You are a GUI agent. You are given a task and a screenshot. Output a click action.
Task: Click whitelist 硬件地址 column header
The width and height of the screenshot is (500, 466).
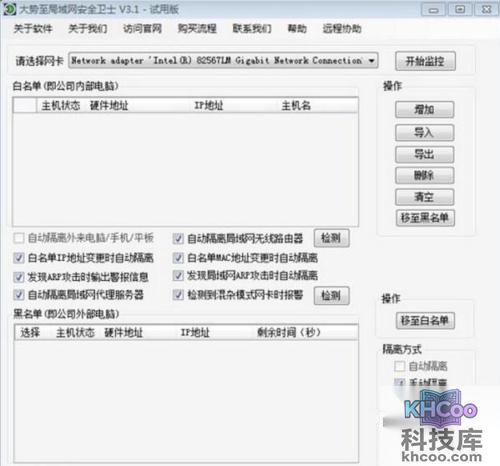(109, 106)
